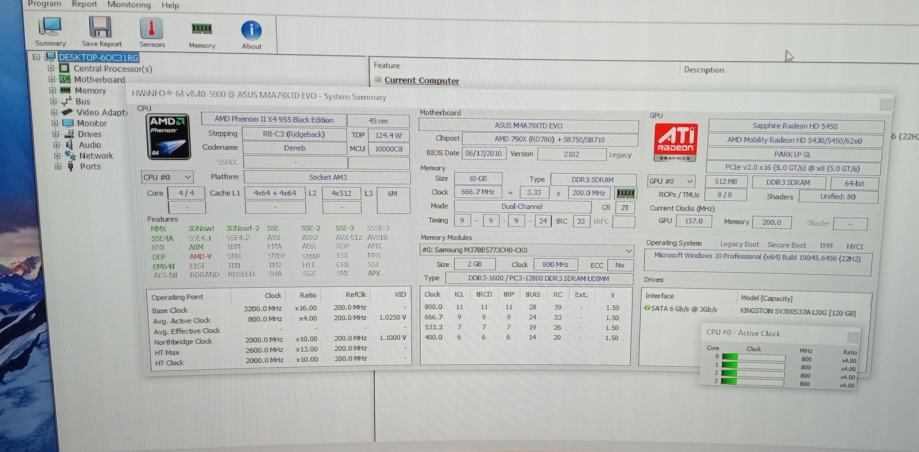Expand the Memory tree node
Screen dimensions: 919x452
[52, 90]
